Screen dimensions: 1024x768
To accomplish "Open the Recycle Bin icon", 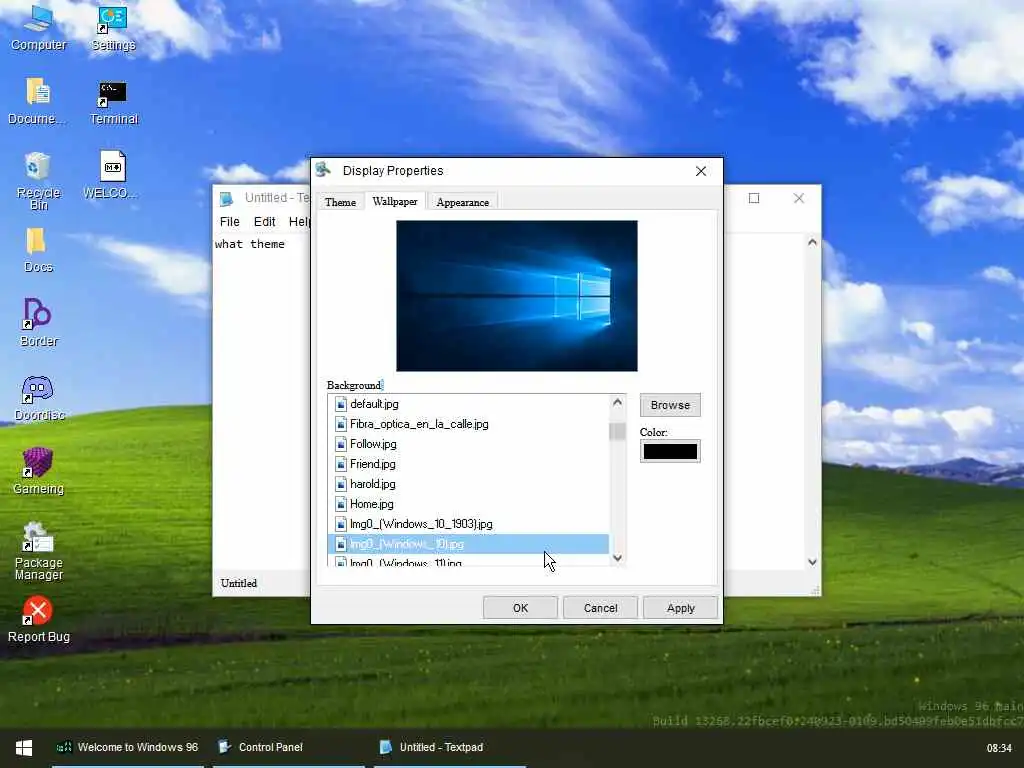I will click(38, 181).
